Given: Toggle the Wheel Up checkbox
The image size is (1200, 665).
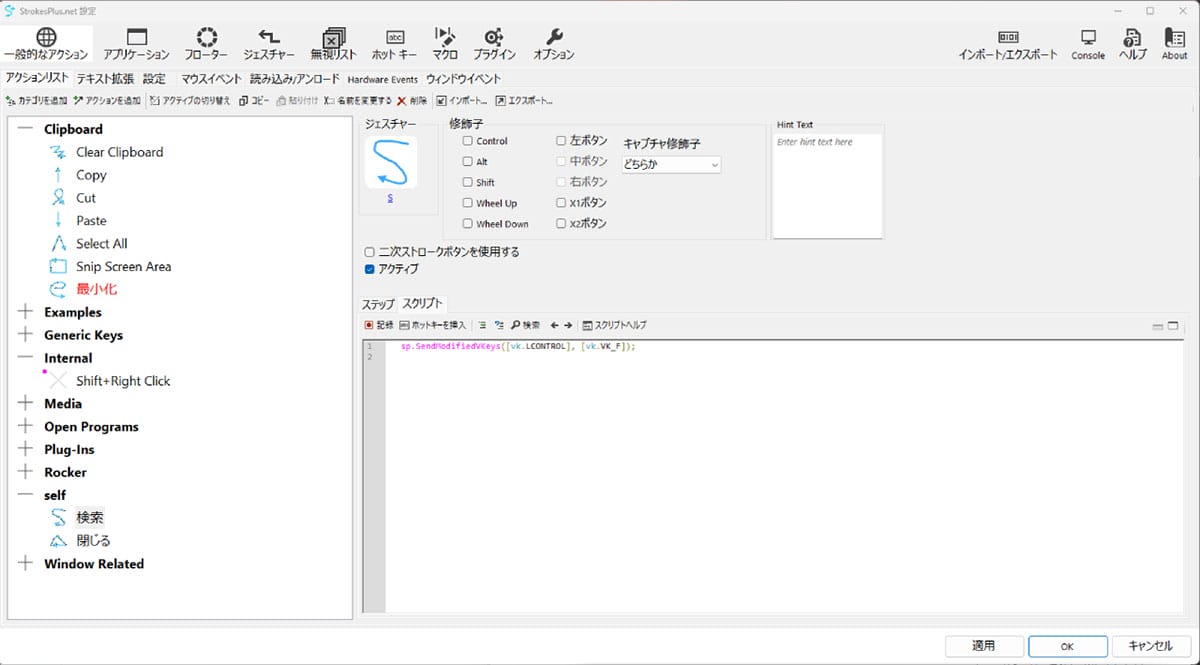Looking at the screenshot, I should pyautogui.click(x=468, y=203).
